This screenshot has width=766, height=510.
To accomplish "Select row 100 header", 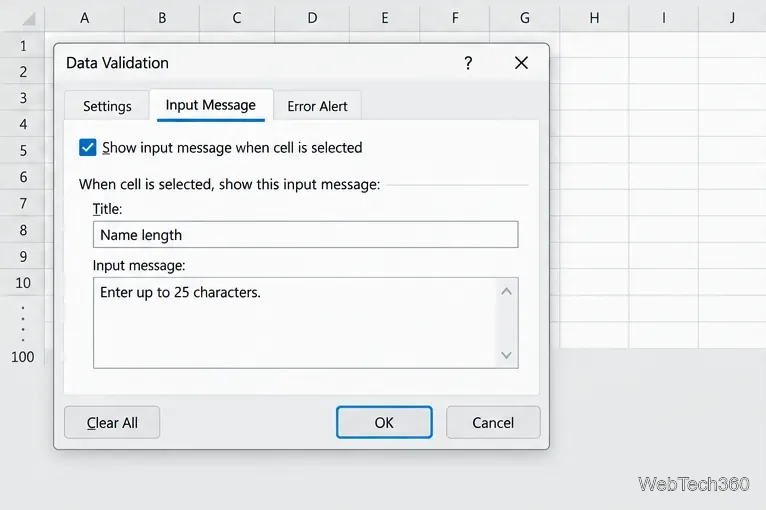I will click(23, 357).
